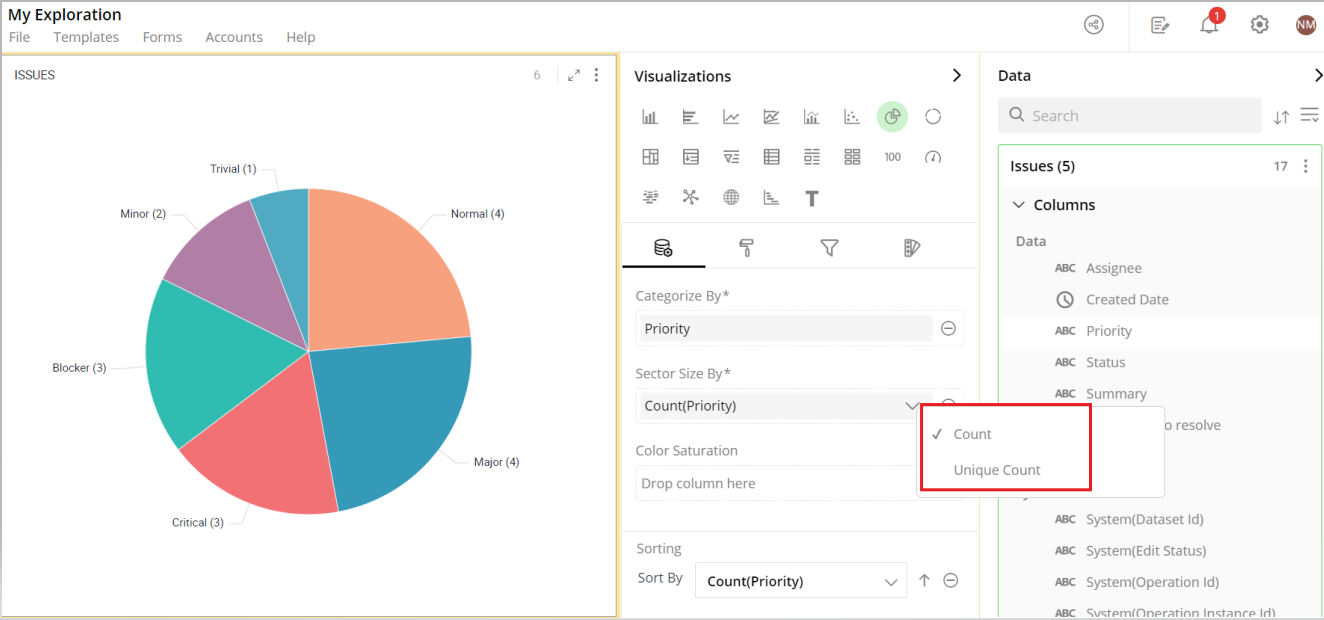Pick the globe map visualization
The width and height of the screenshot is (1324, 620).
731,197
